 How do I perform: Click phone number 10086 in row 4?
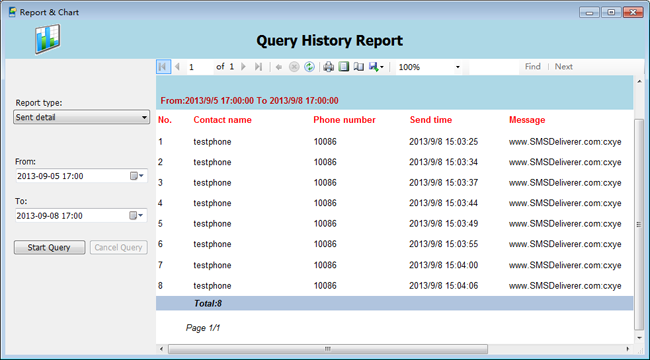click(325, 203)
